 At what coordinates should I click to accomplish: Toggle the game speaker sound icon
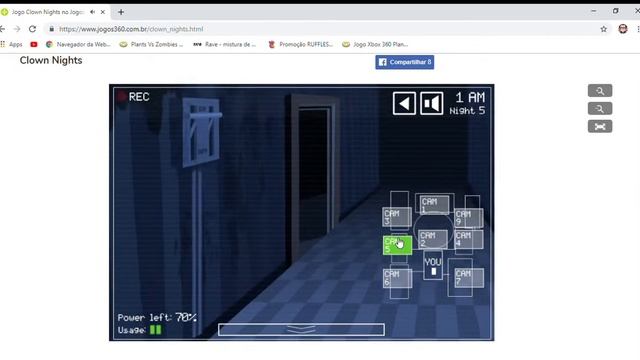(431, 103)
